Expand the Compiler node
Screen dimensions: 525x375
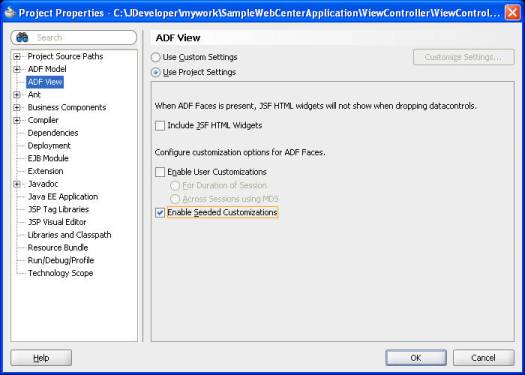[17, 120]
